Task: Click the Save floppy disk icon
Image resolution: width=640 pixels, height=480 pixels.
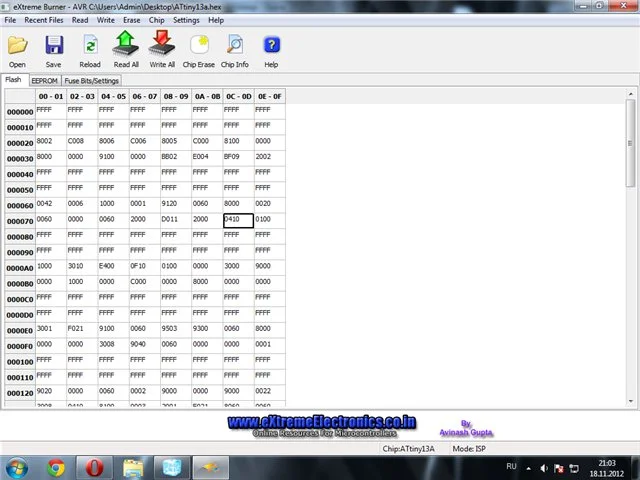Action: click(54, 45)
